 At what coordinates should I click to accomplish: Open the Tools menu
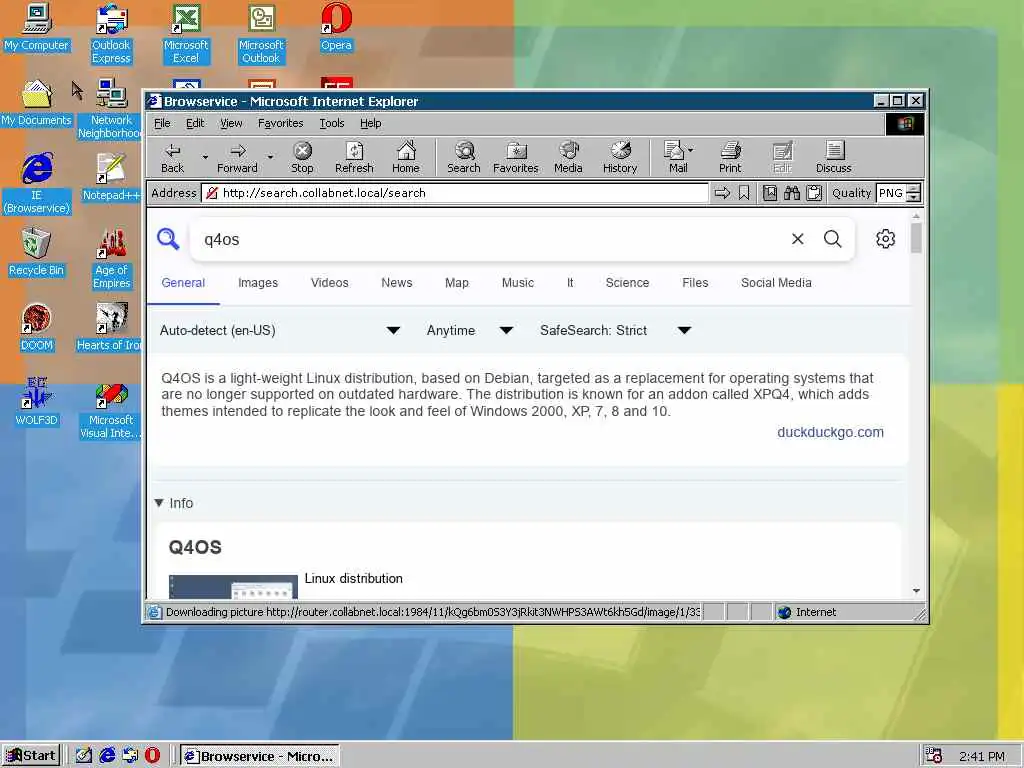[x=332, y=123]
